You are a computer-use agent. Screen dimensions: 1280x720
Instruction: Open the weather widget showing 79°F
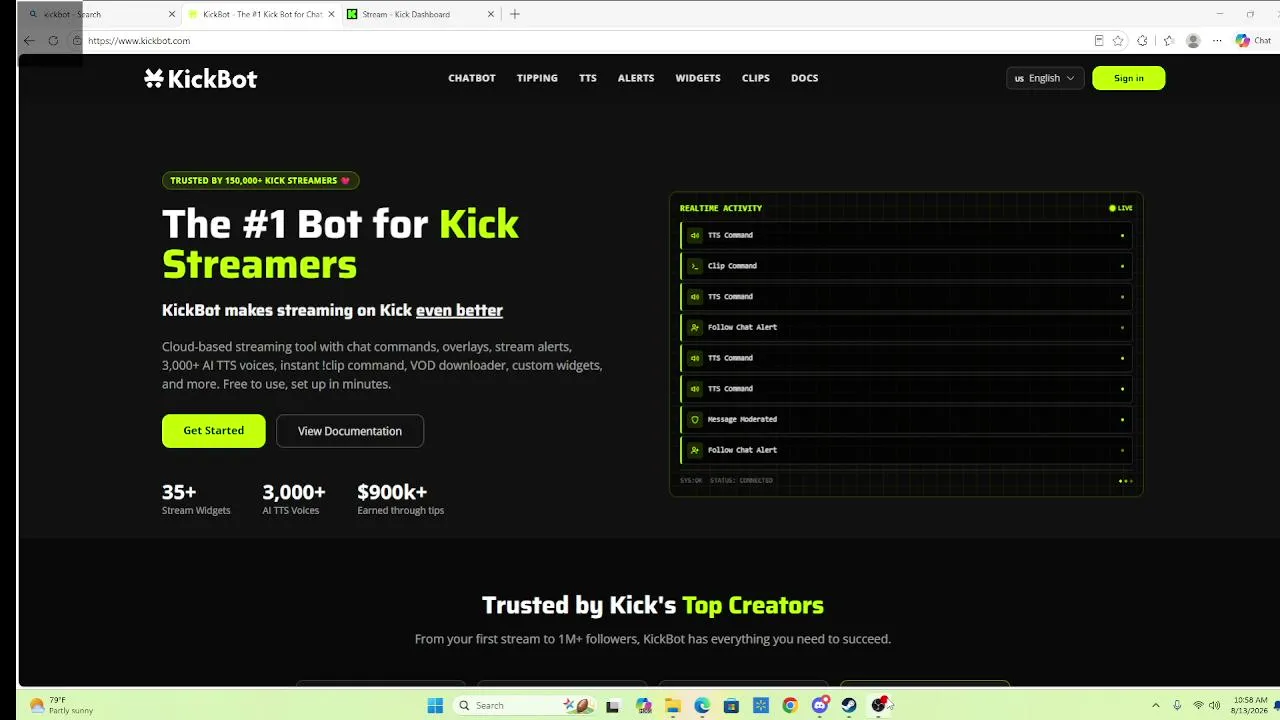tap(62, 705)
